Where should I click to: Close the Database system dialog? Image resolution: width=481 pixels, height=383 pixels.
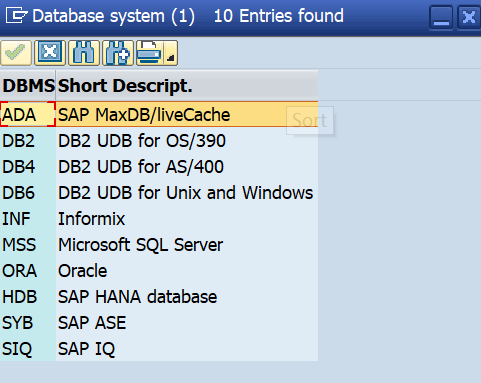(x=469, y=17)
